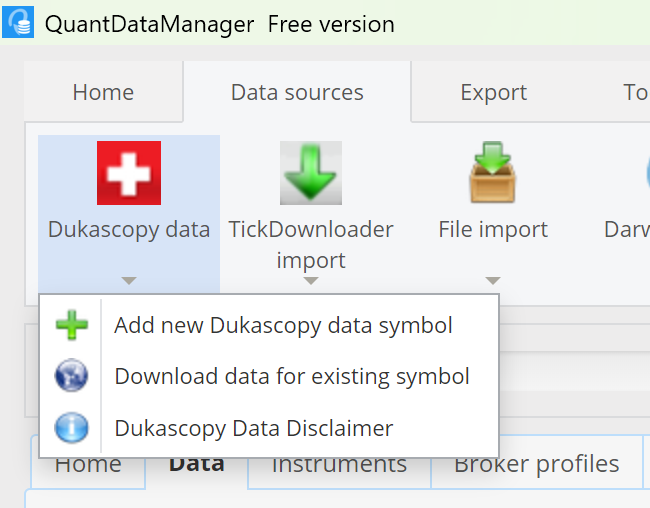This screenshot has width=650, height=508.
Task: Open the Broker profiles tab
Action: pos(536,465)
